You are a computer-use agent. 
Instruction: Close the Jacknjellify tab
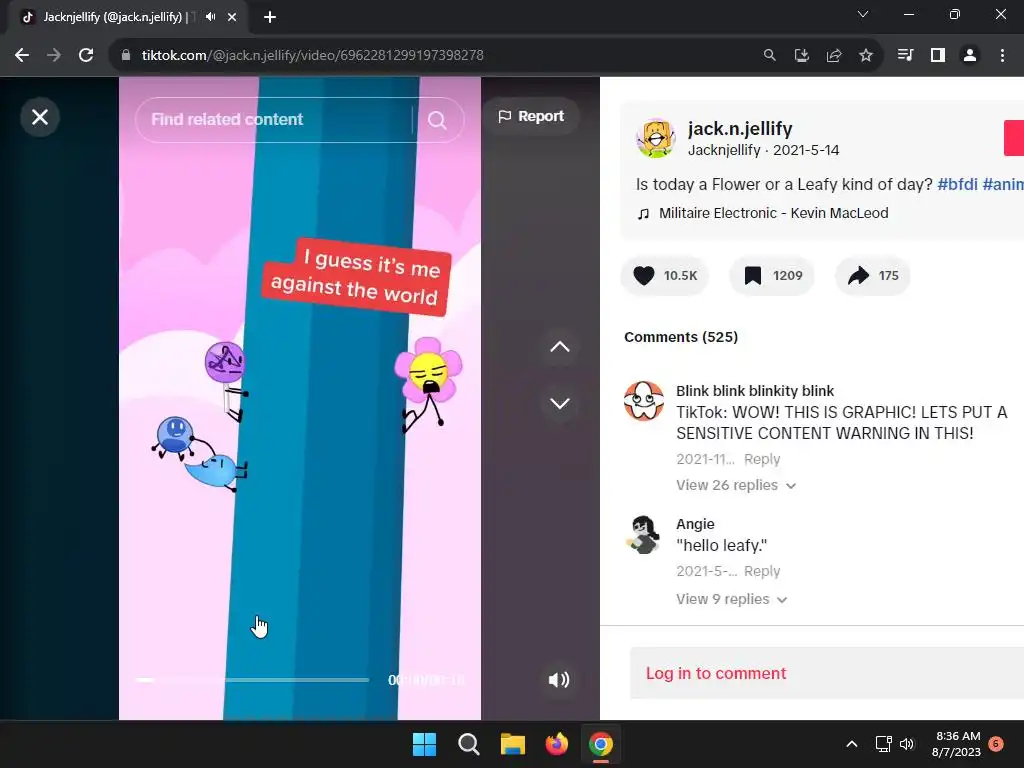pos(232,17)
